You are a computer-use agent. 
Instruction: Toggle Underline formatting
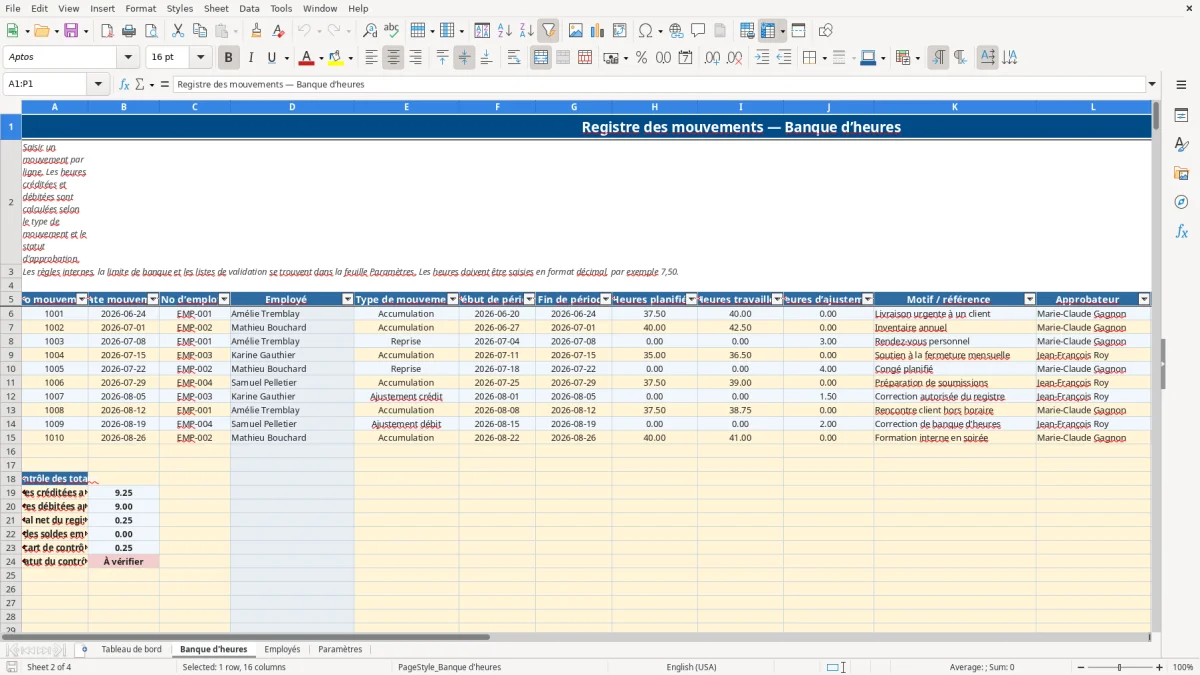point(271,58)
